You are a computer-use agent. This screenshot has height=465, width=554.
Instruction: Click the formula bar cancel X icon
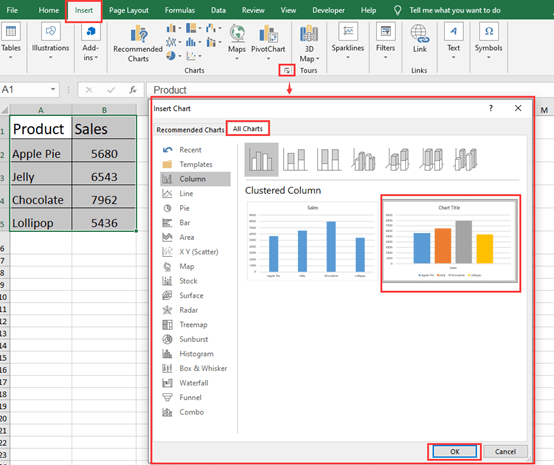[x=89, y=90]
